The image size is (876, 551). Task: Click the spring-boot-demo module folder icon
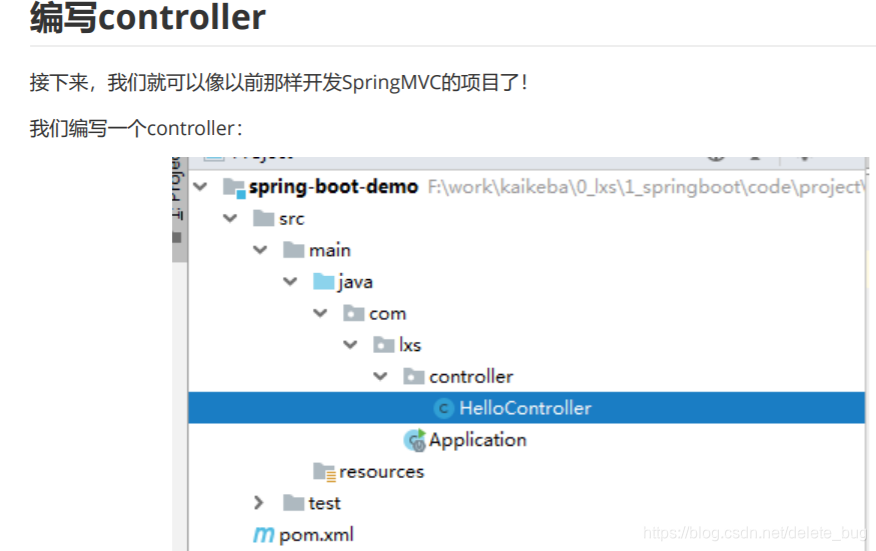coord(234,188)
